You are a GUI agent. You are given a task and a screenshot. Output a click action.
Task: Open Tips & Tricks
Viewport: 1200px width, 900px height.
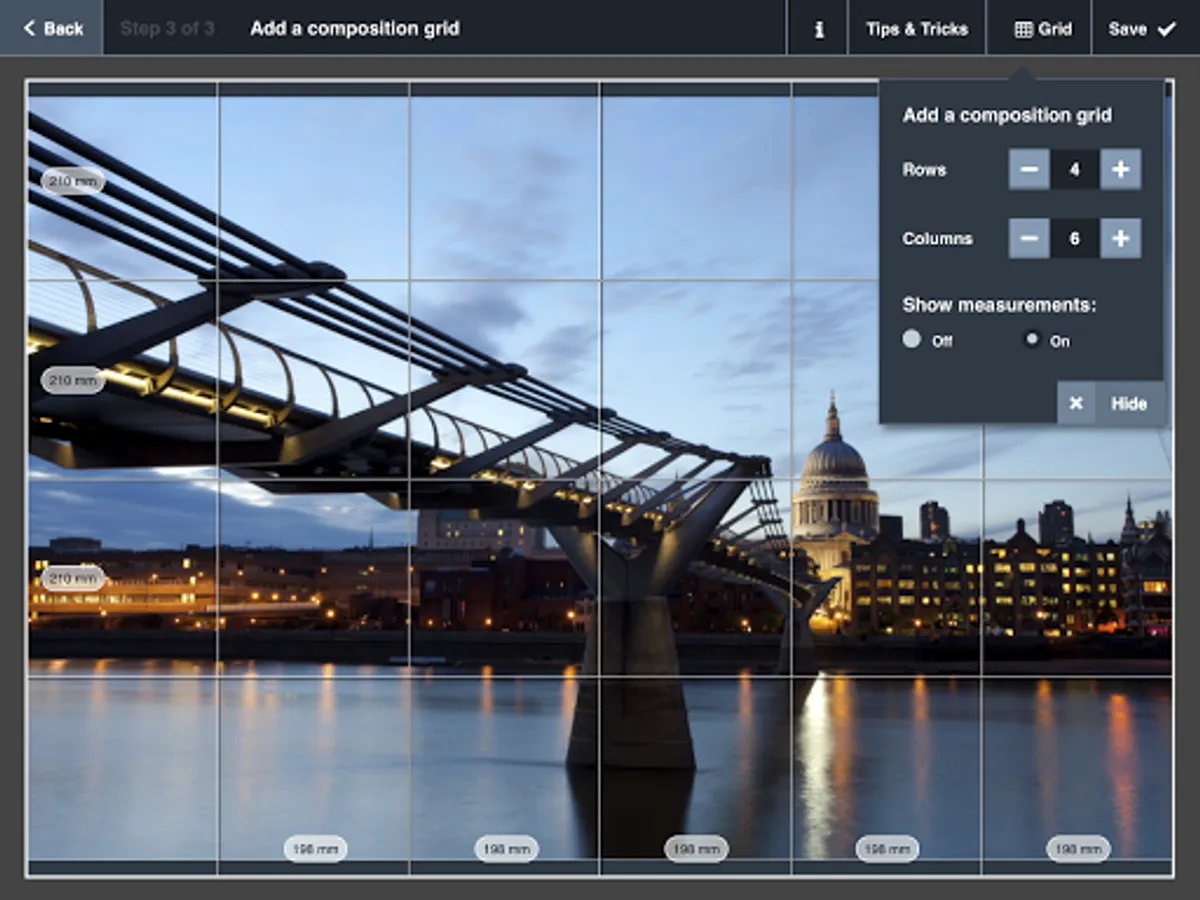pyautogui.click(x=917, y=29)
